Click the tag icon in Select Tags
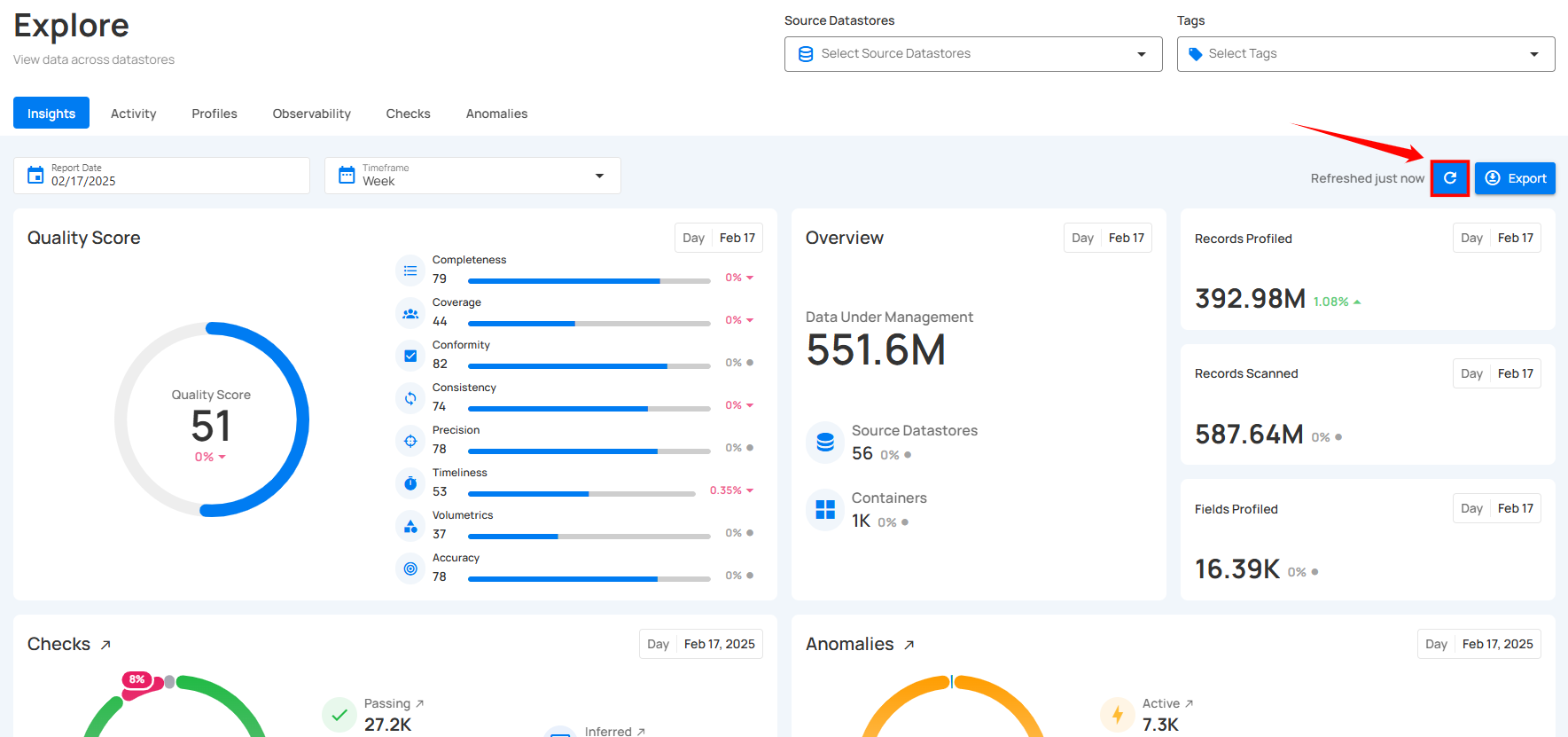The width and height of the screenshot is (1568, 737). (1196, 54)
